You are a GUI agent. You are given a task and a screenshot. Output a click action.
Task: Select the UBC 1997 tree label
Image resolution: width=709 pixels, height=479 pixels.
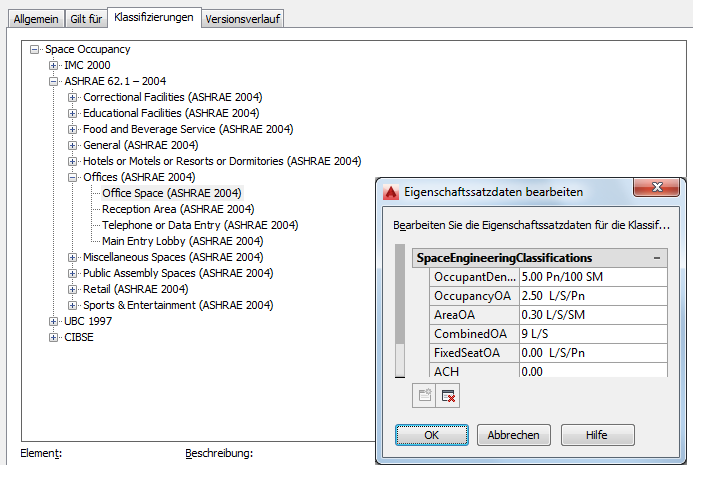point(88,321)
